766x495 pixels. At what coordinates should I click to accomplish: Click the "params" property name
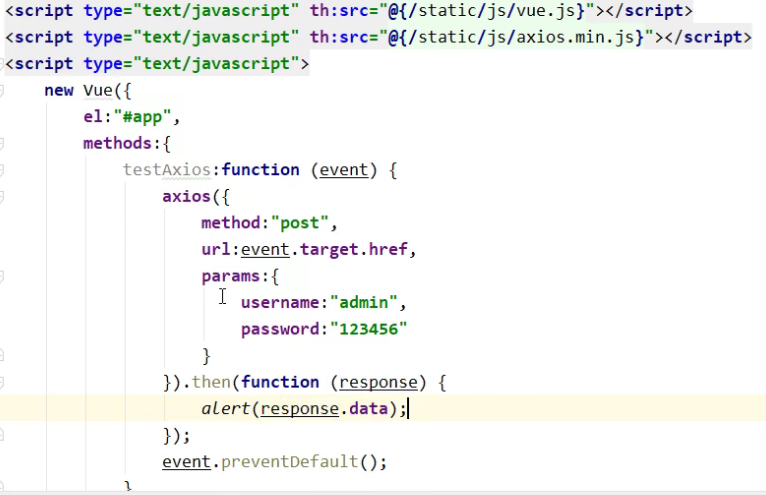[x=231, y=276]
